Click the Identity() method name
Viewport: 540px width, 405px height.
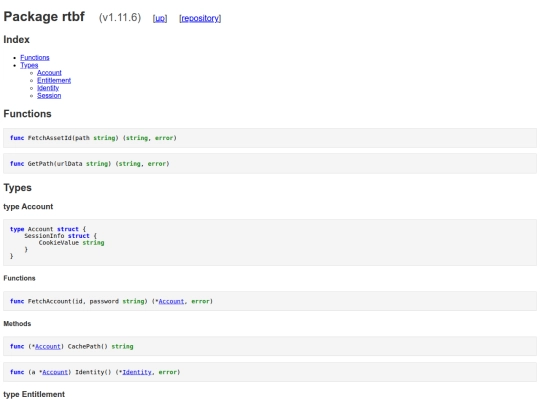tap(93, 372)
